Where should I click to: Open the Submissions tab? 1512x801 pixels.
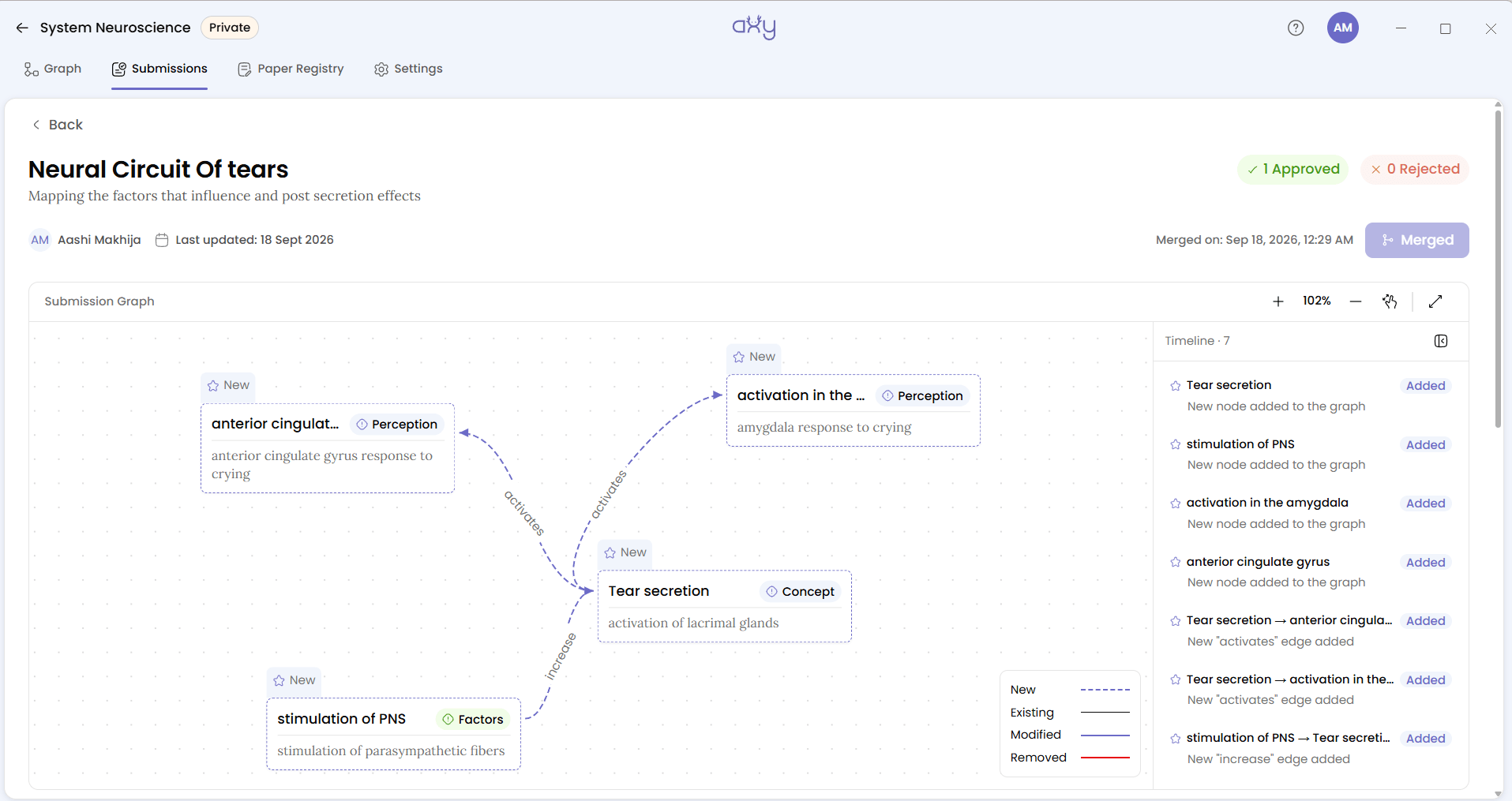coord(159,69)
